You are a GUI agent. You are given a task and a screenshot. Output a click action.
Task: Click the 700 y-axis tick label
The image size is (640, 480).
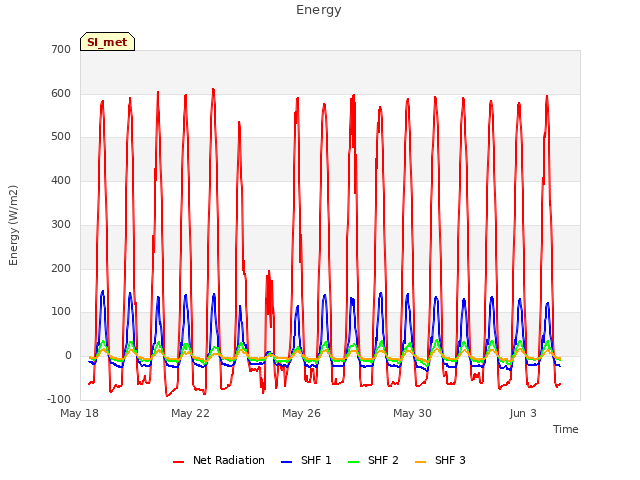61,50
